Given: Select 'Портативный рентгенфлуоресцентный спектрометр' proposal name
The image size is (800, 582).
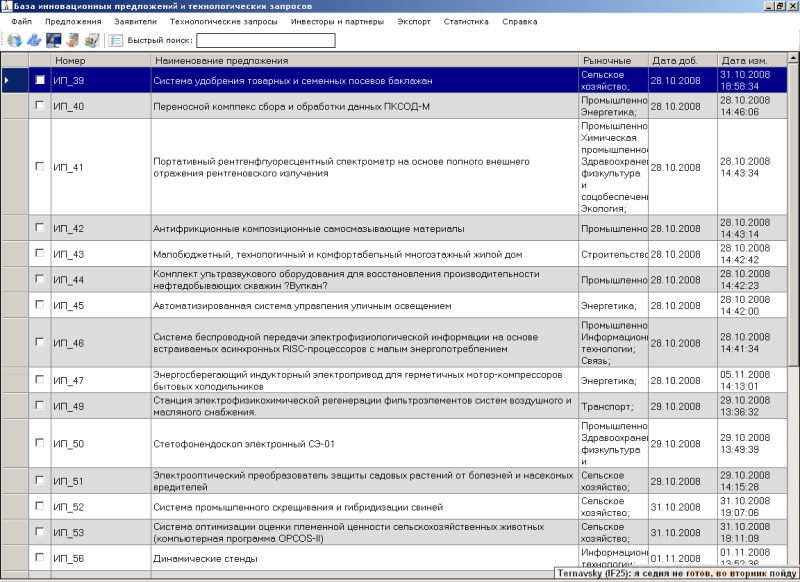Looking at the screenshot, I should point(365,167).
